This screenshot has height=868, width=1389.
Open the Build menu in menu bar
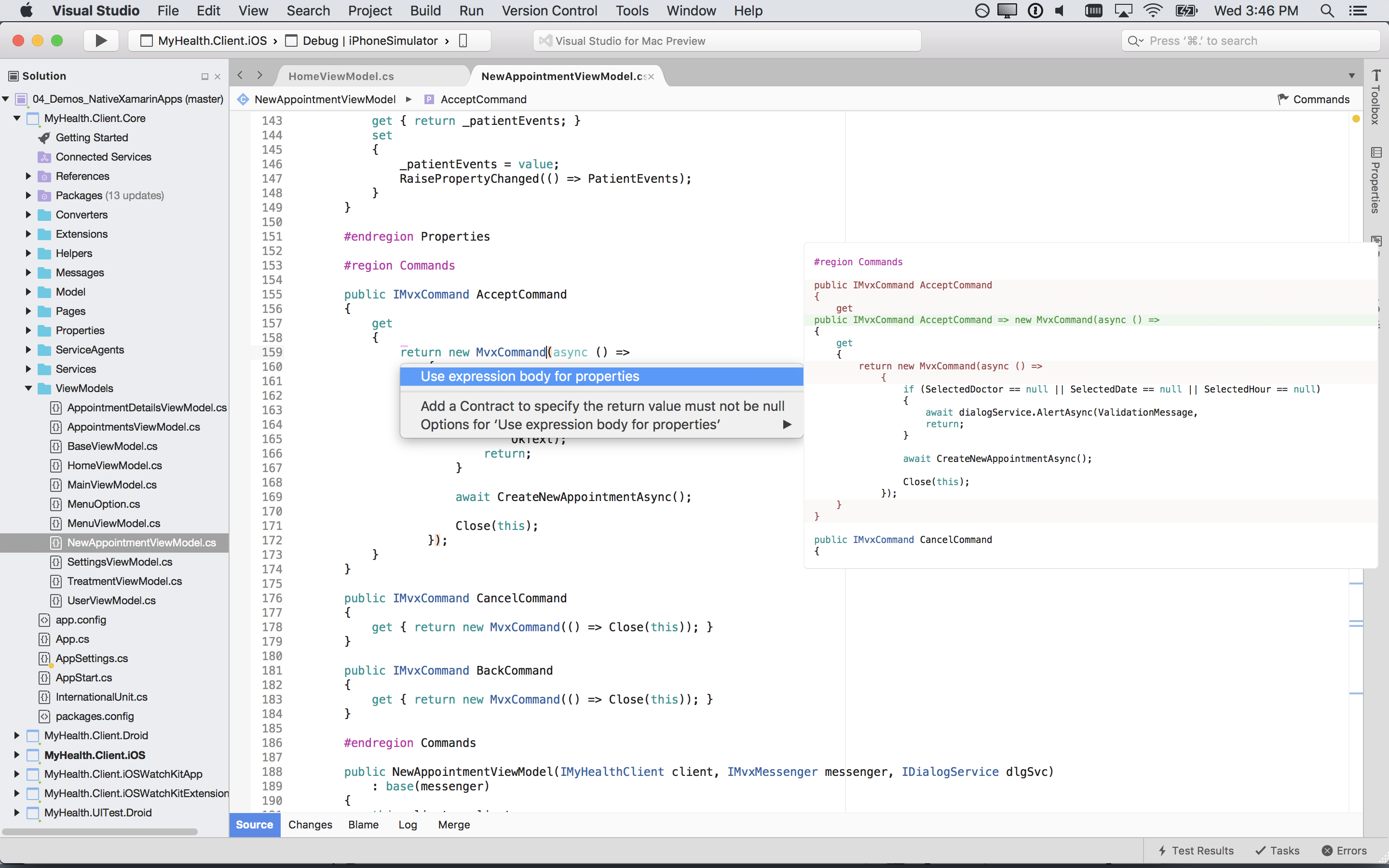pos(424,11)
